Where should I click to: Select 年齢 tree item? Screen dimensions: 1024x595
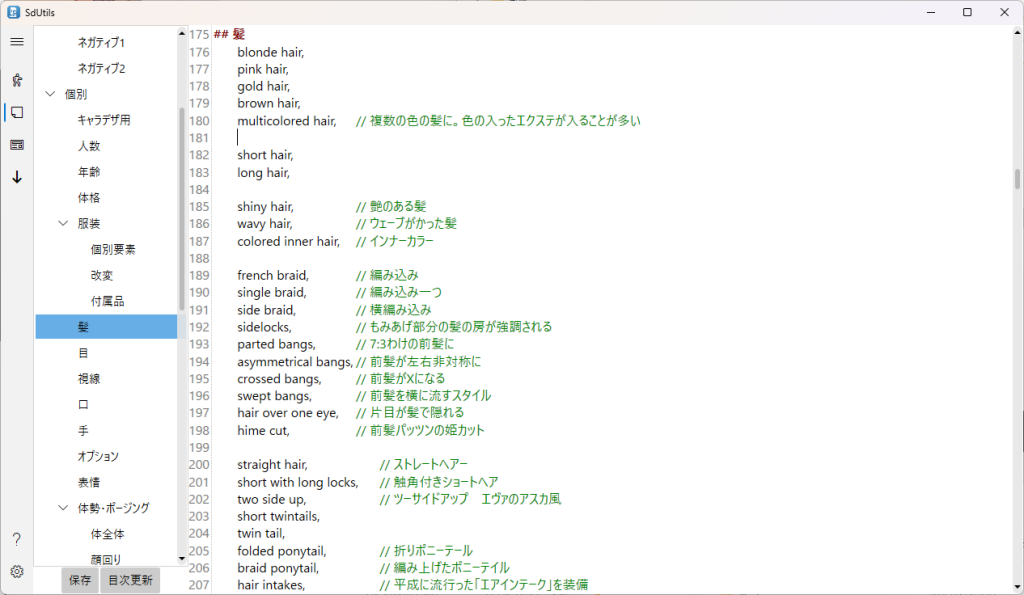89,172
